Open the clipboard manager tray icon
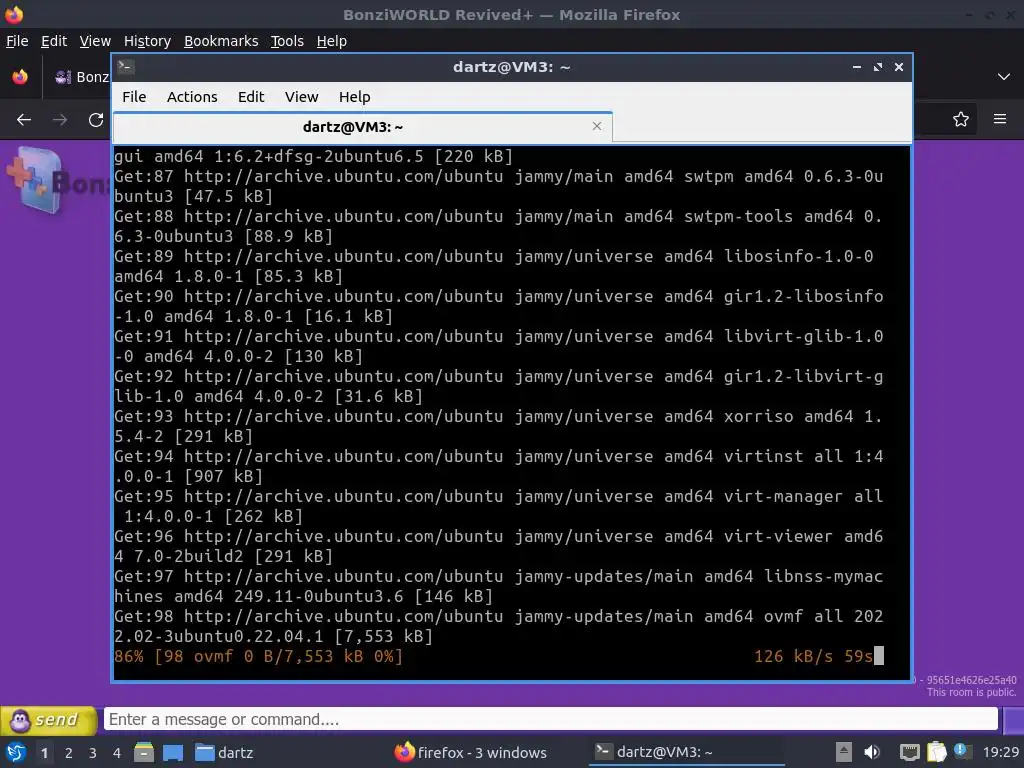Image resolution: width=1024 pixels, height=768 pixels. point(936,752)
